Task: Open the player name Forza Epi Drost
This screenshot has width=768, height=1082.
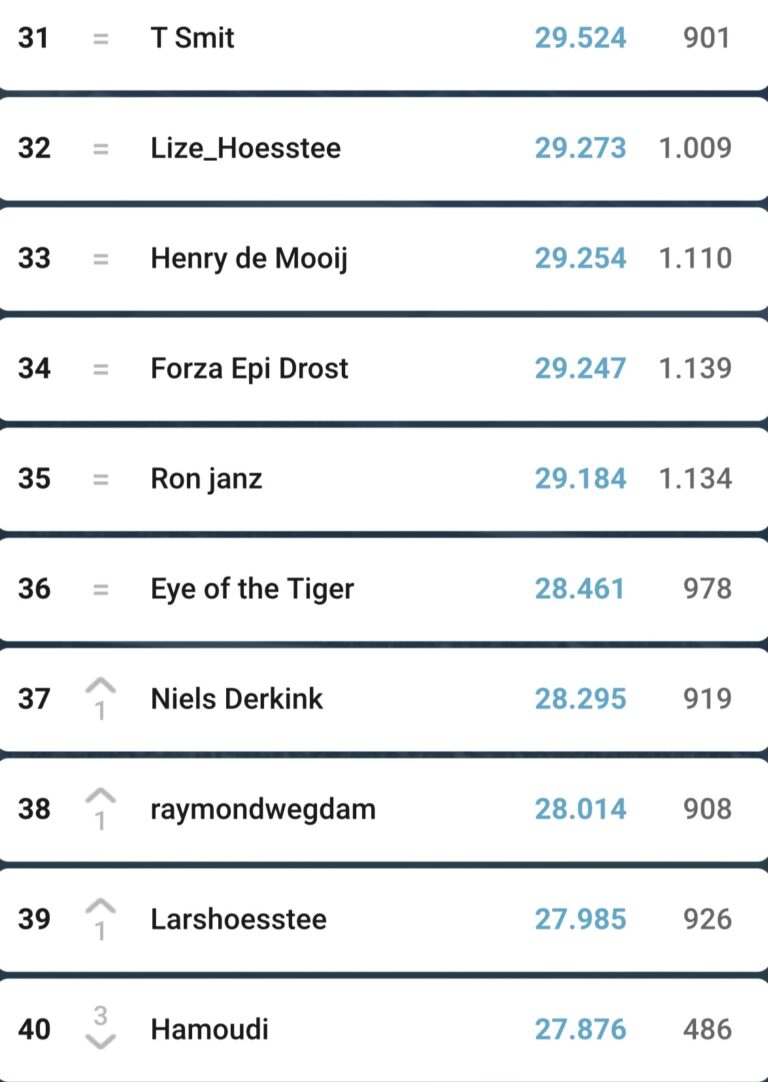Action: click(249, 368)
